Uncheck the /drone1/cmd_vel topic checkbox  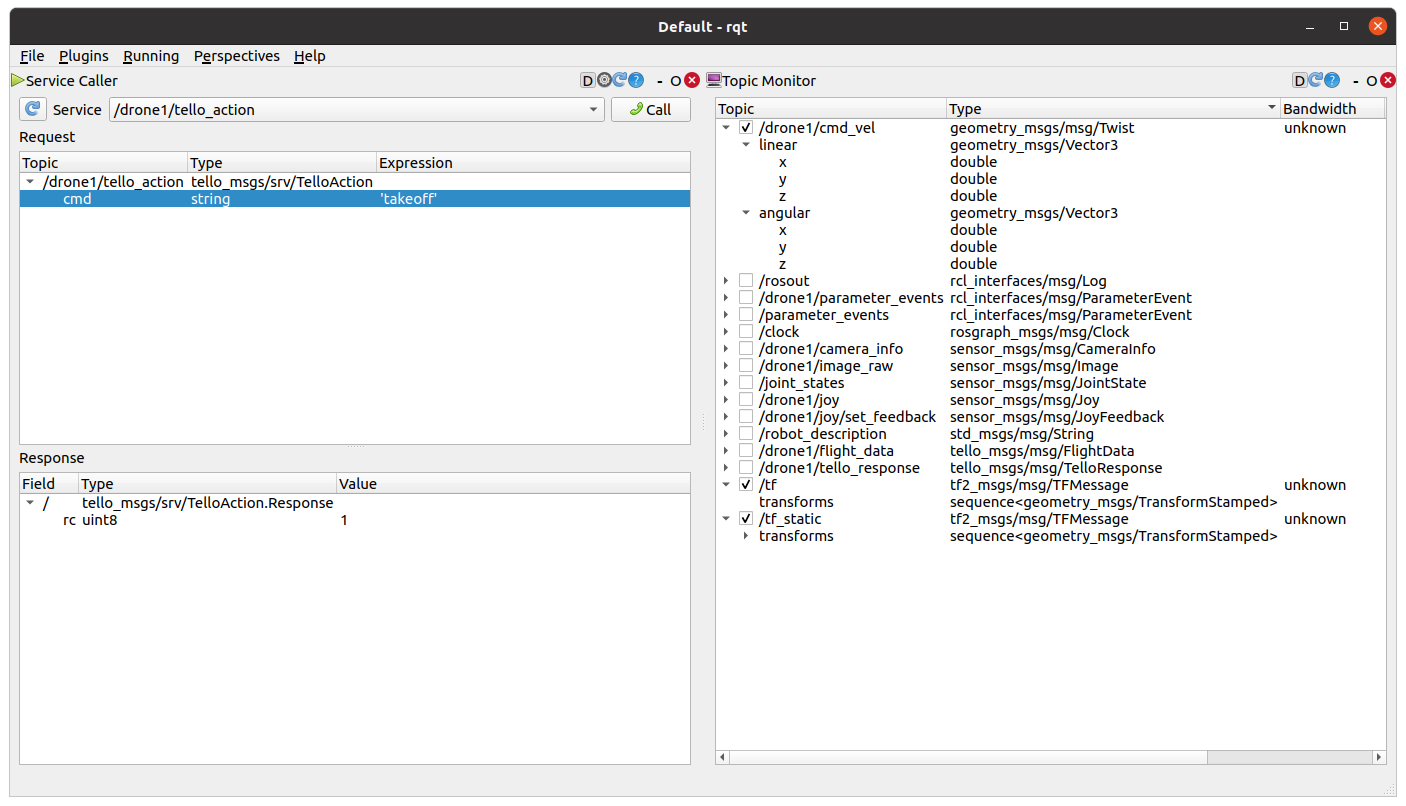(746, 128)
